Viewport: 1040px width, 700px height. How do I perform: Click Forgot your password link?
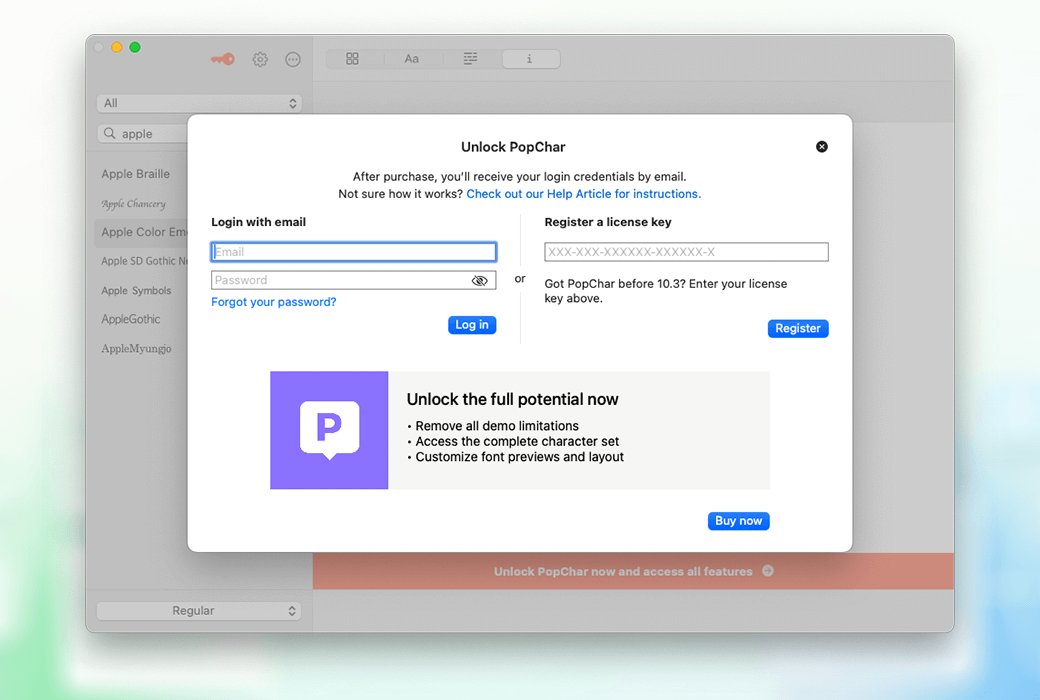[274, 302]
